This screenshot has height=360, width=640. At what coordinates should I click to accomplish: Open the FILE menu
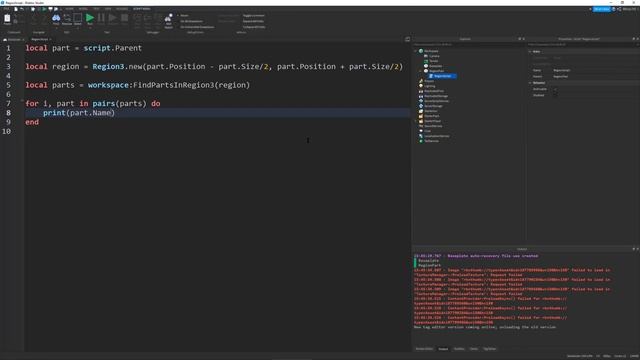click(x=7, y=9)
